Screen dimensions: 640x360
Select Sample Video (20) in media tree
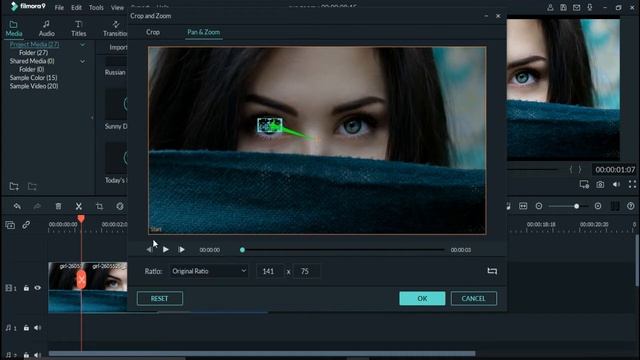pyautogui.click(x=34, y=86)
